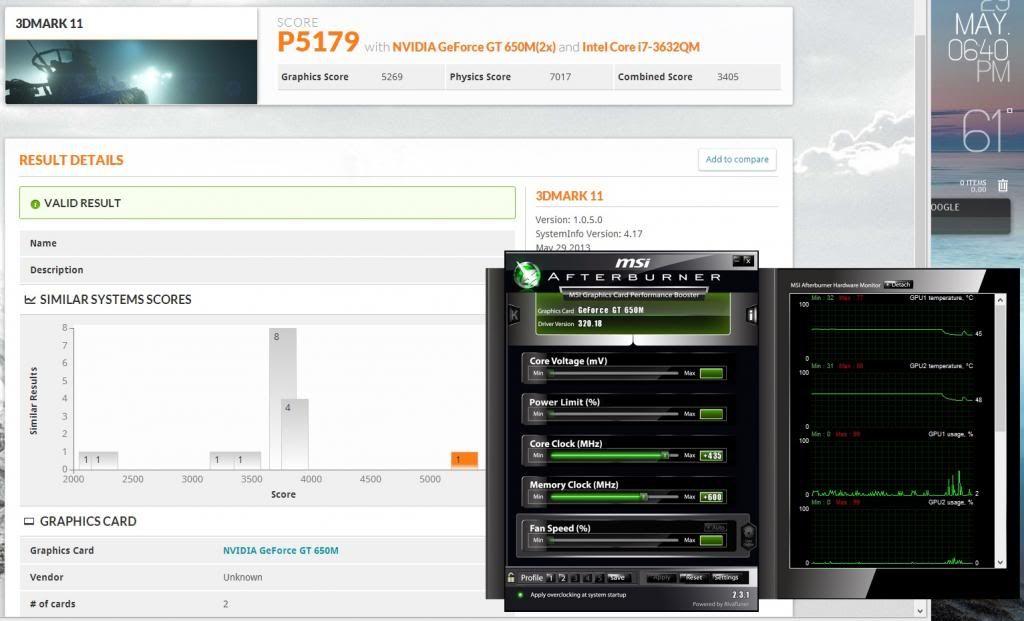
Task: Click the '# of cards' row
Action: tap(255, 604)
